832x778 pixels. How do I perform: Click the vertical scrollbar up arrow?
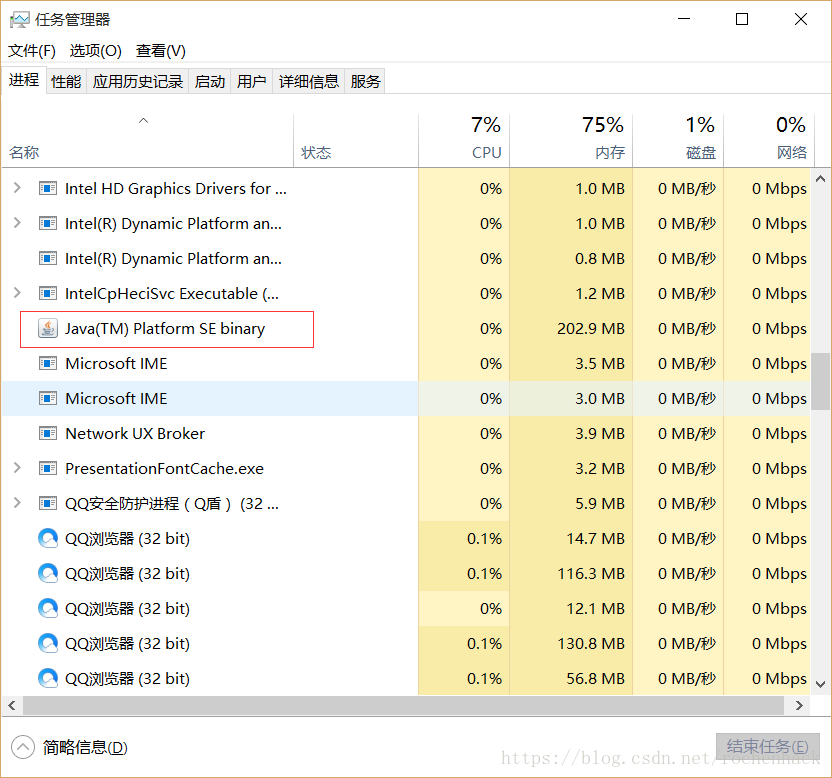(x=820, y=179)
